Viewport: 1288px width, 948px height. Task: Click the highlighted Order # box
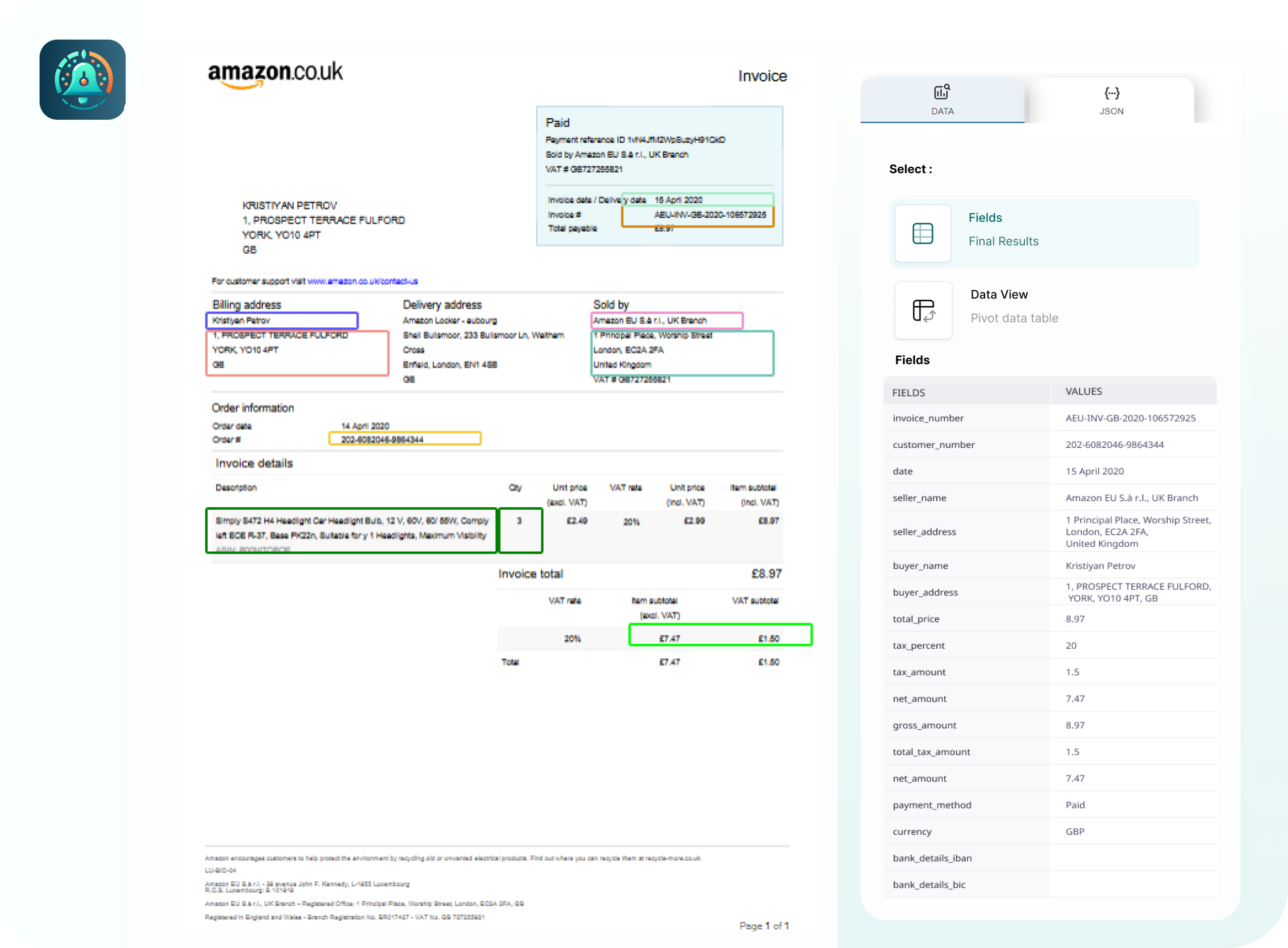[405, 439]
